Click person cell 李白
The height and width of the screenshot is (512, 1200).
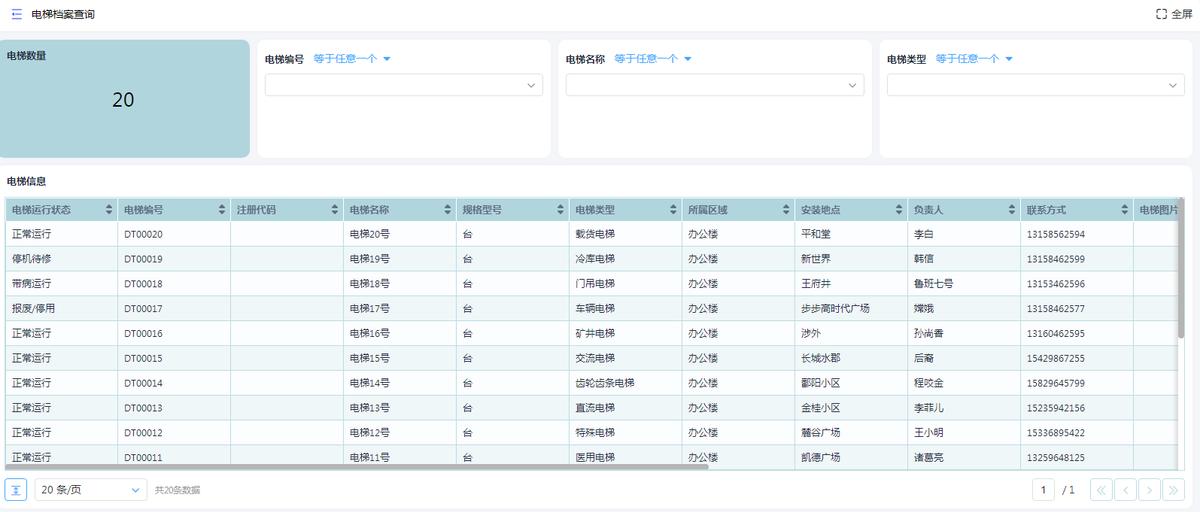(924, 234)
